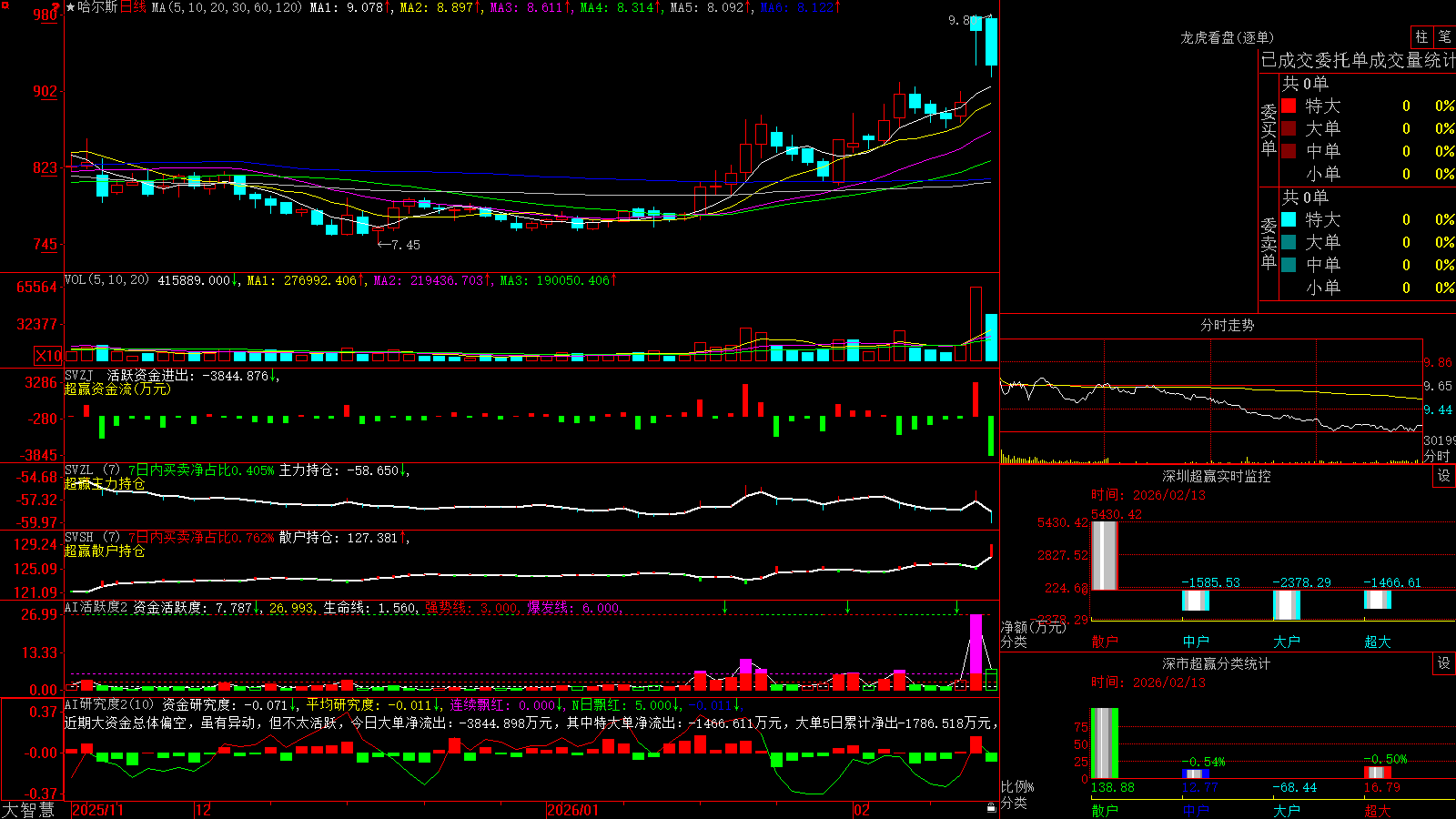Click the 02 month marker on date axis
The image size is (1456, 819).
pos(862,810)
